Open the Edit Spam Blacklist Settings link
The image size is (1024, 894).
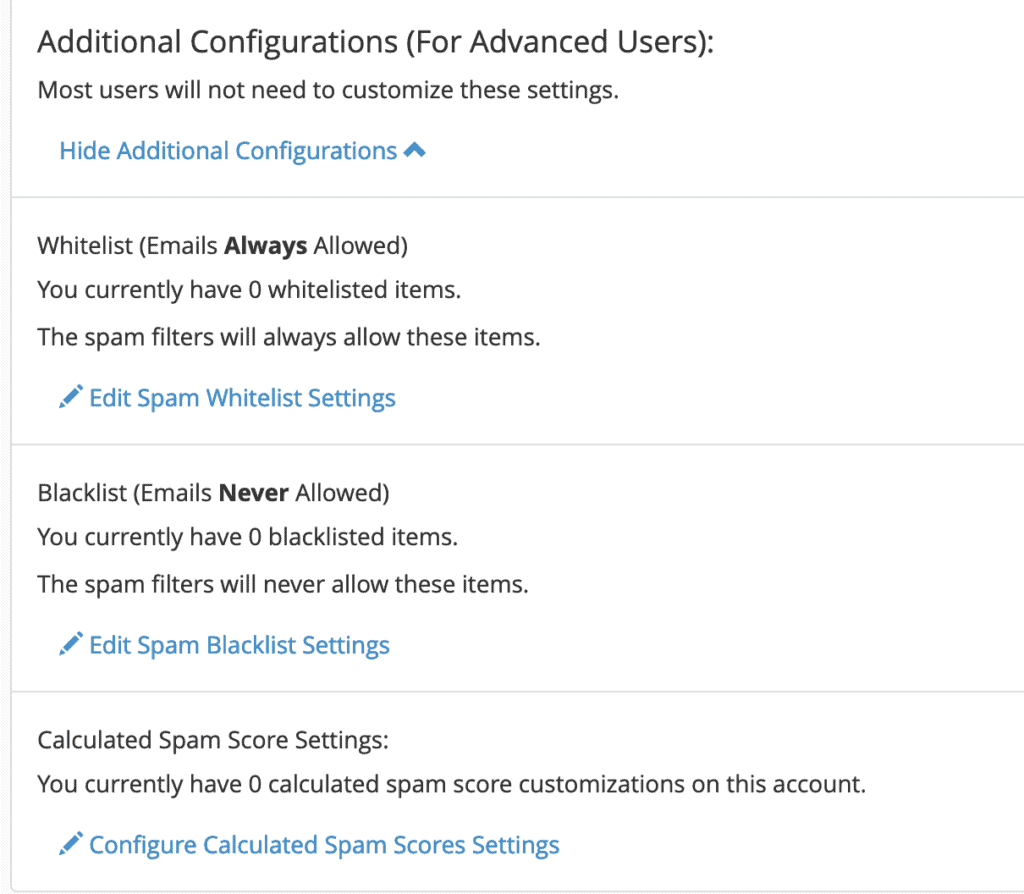239,645
